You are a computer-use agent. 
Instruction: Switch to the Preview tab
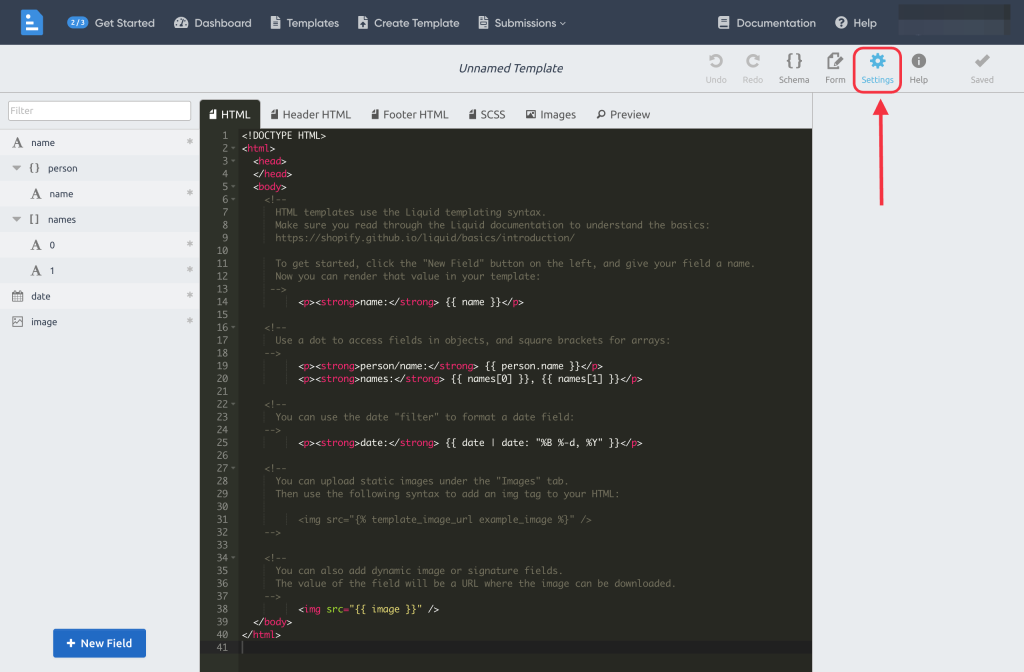(622, 115)
